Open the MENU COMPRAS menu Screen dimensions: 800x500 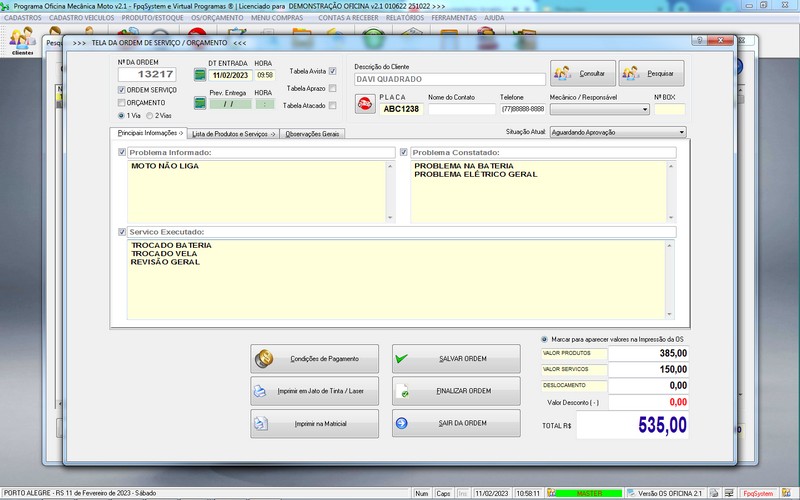pyautogui.click(x=277, y=18)
